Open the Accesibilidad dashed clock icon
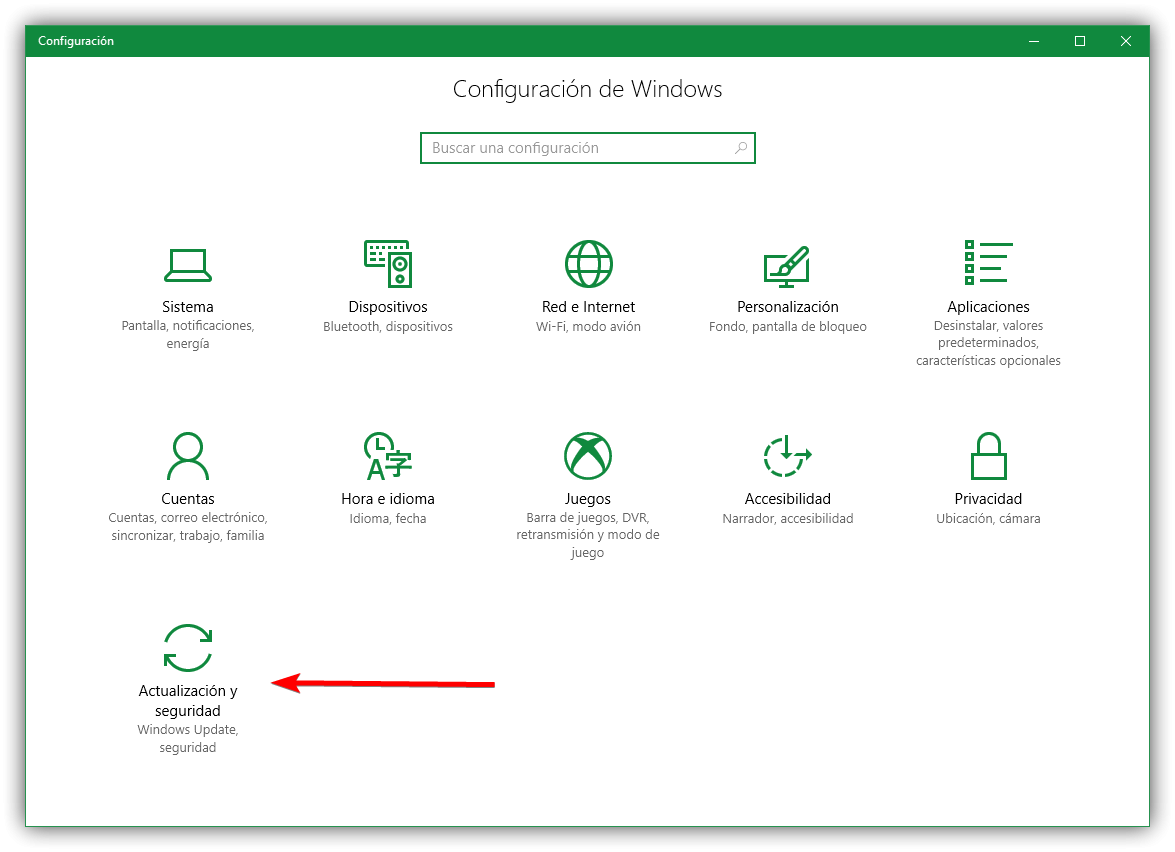1175x852 pixels. (787, 456)
